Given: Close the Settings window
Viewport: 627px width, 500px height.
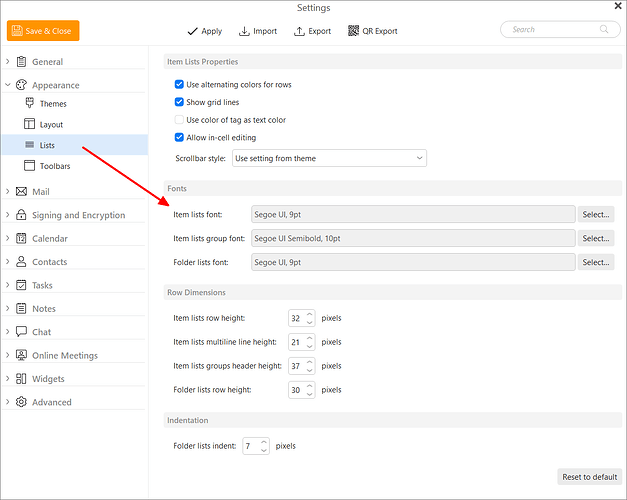Looking at the screenshot, I should pos(618,6).
